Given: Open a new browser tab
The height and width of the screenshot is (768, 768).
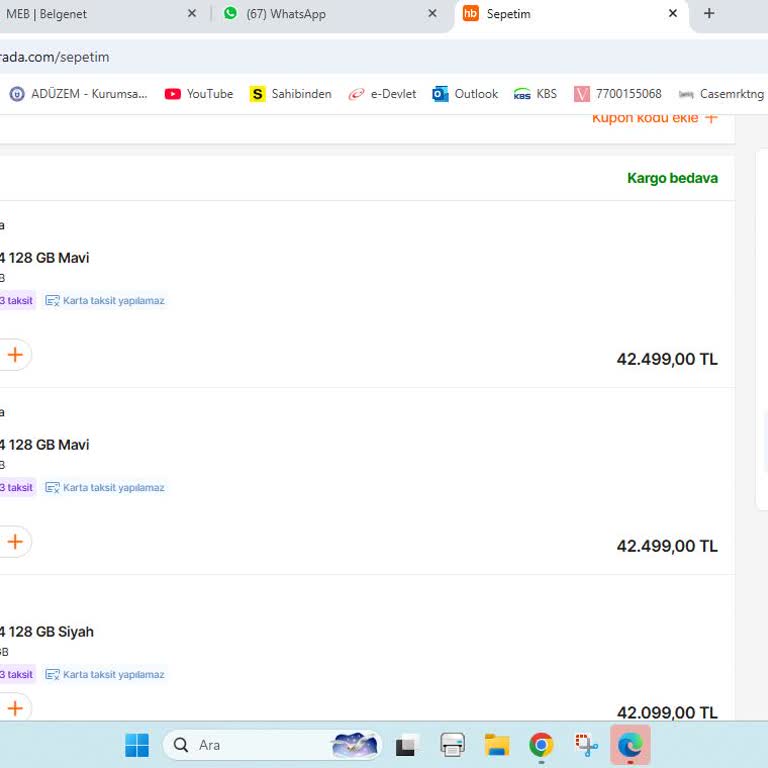Looking at the screenshot, I should click(x=709, y=14).
